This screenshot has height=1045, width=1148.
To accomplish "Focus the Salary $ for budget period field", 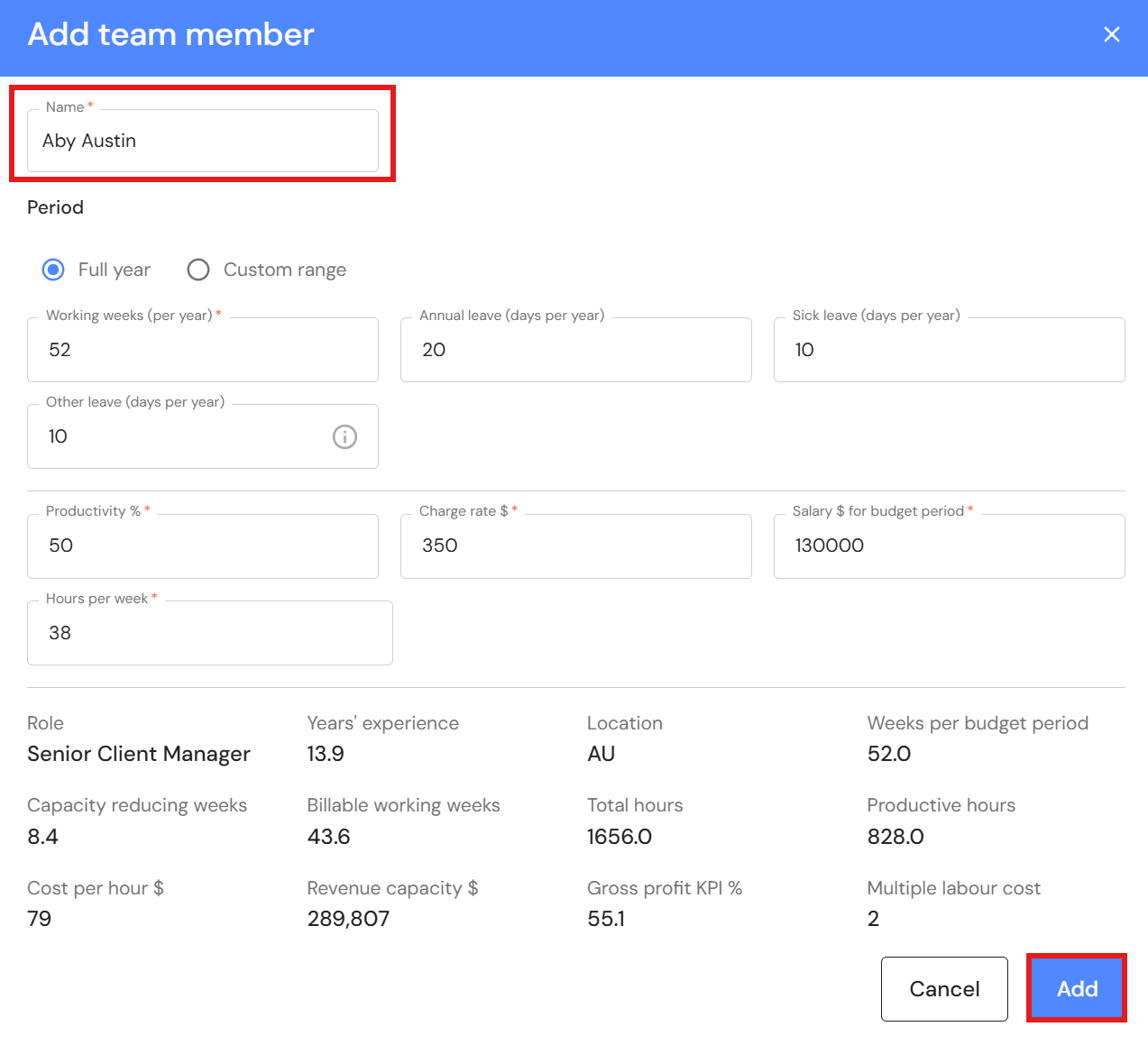I will tap(949, 546).
